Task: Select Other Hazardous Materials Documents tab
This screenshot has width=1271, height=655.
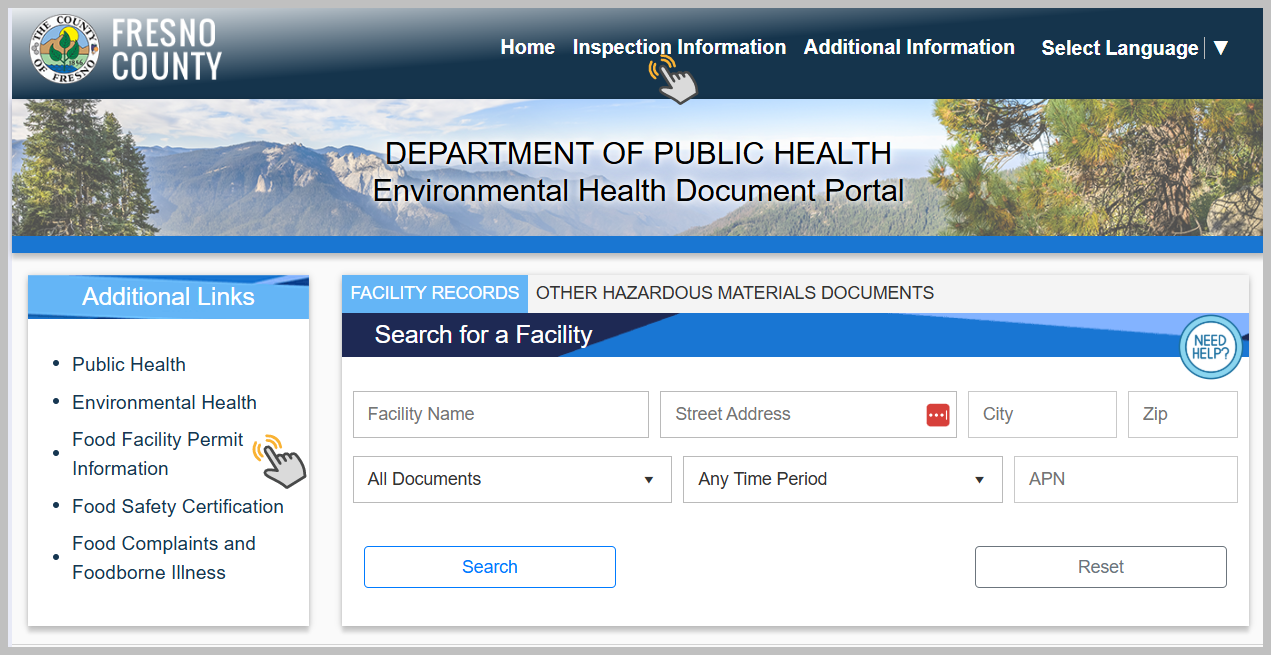Action: click(x=735, y=293)
